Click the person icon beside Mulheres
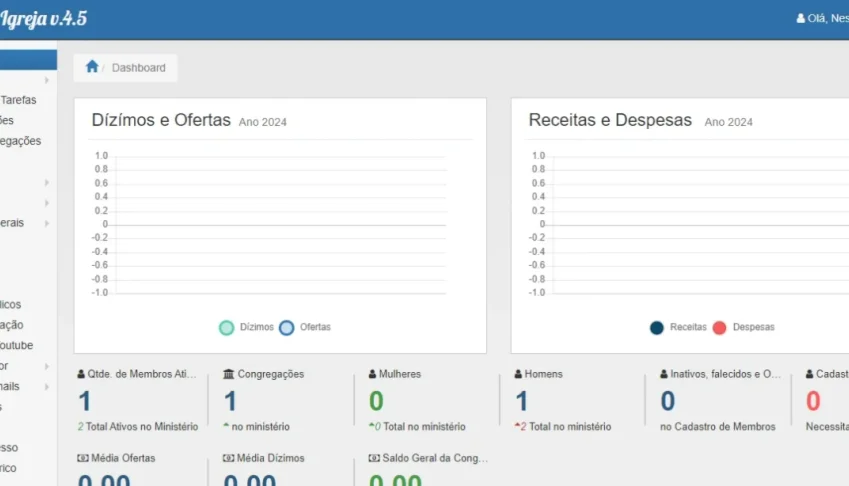The height and width of the screenshot is (486, 849). coord(373,374)
